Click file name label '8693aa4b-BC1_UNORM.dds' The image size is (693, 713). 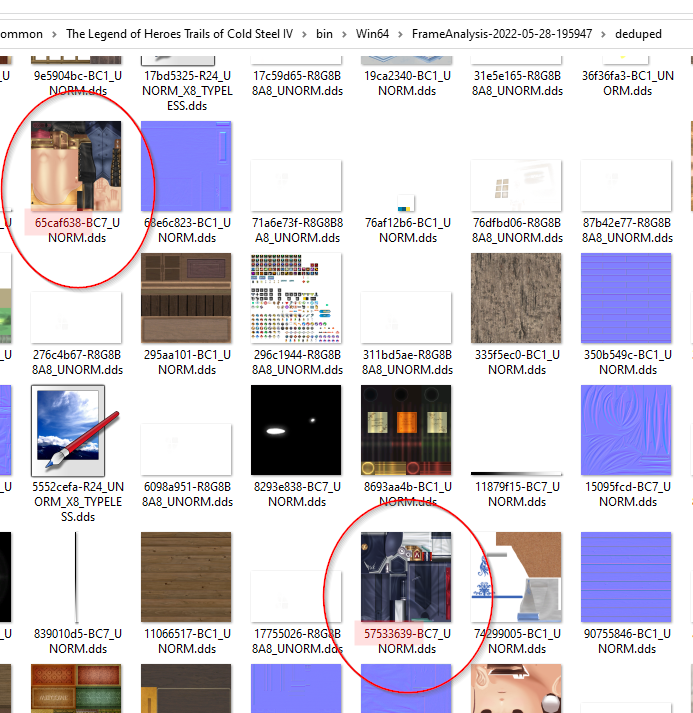(407, 494)
